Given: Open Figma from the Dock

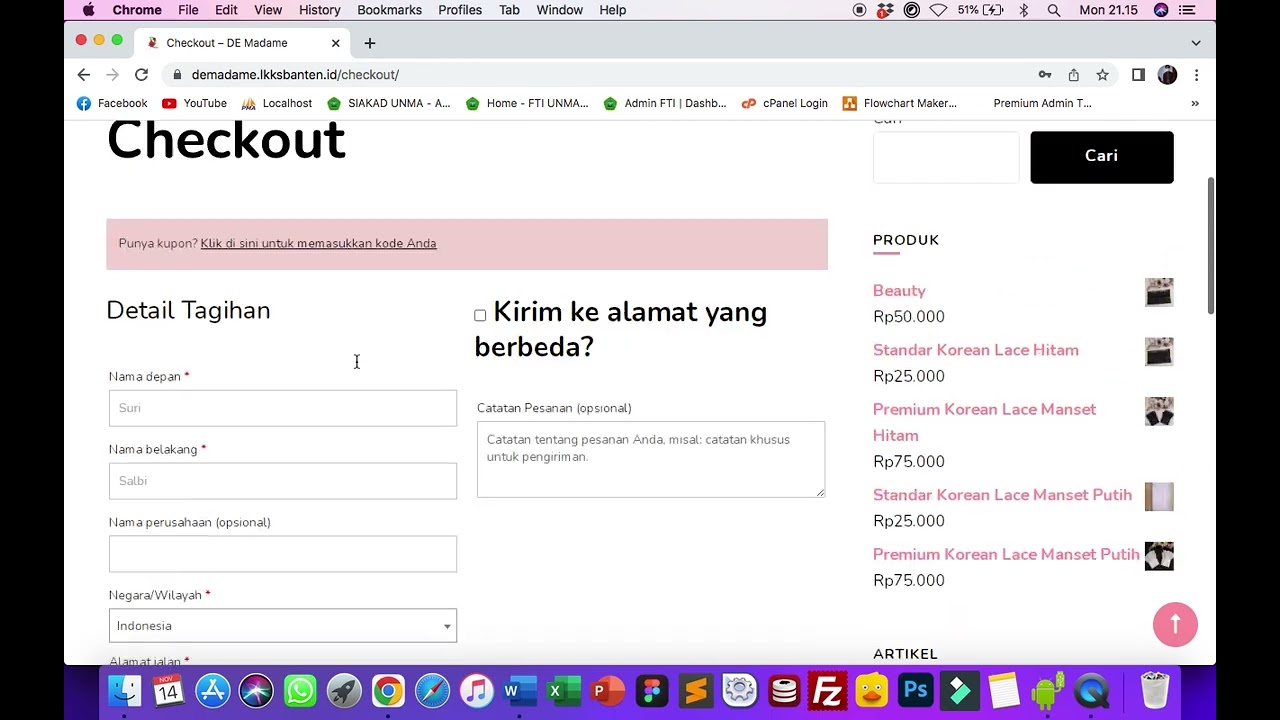Looking at the screenshot, I should (652, 691).
